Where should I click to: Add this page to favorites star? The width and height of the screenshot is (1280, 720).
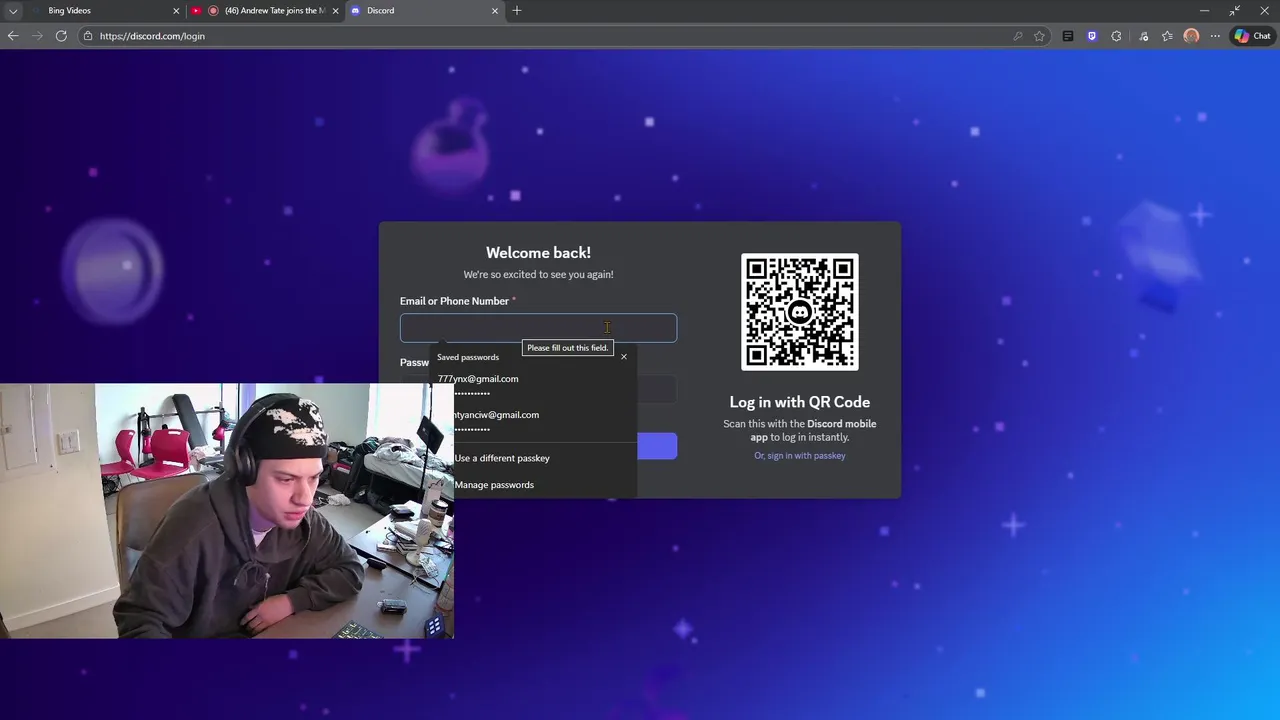pyautogui.click(x=1040, y=36)
